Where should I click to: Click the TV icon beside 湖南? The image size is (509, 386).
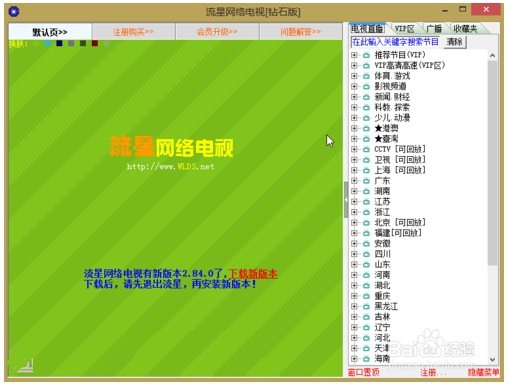coord(366,191)
